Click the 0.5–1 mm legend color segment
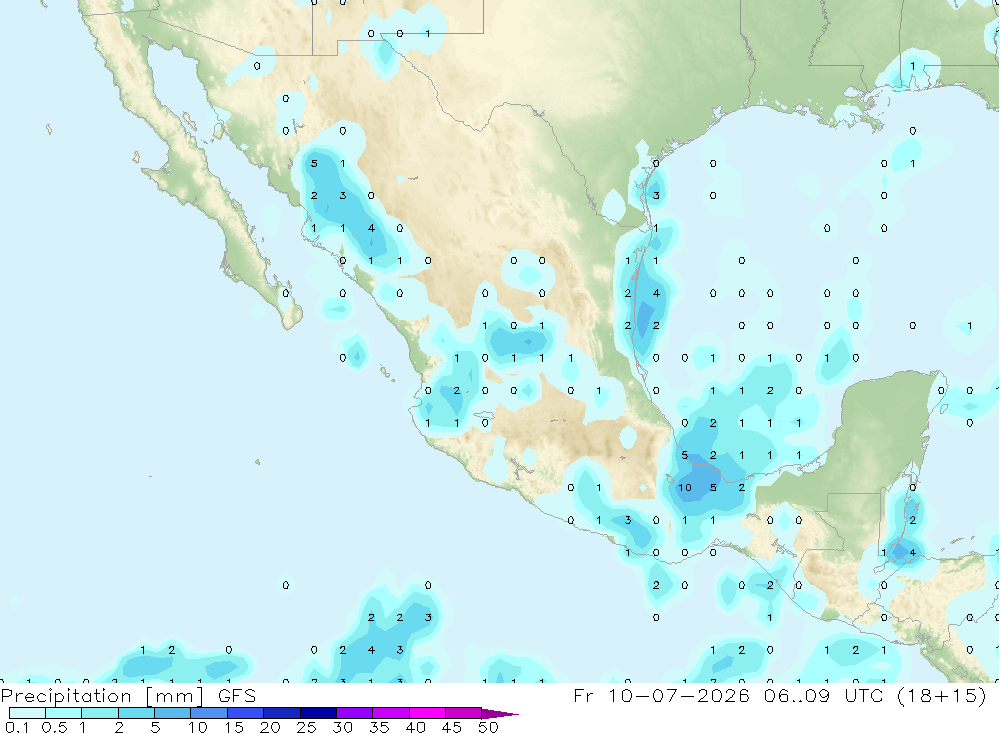This screenshot has height=733, width=1000. pos(64,713)
